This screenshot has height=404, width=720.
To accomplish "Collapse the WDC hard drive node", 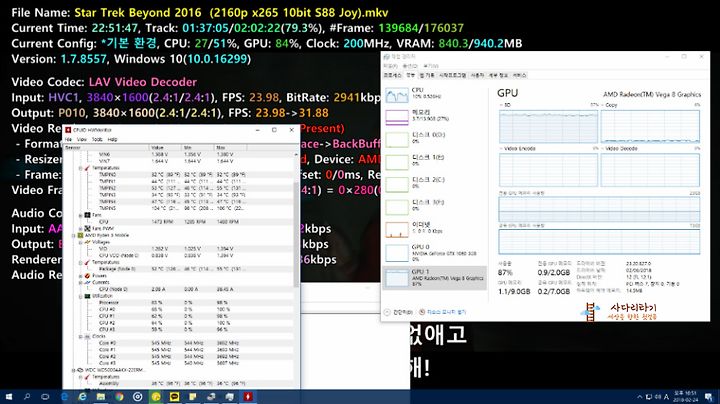I will (x=73, y=370).
